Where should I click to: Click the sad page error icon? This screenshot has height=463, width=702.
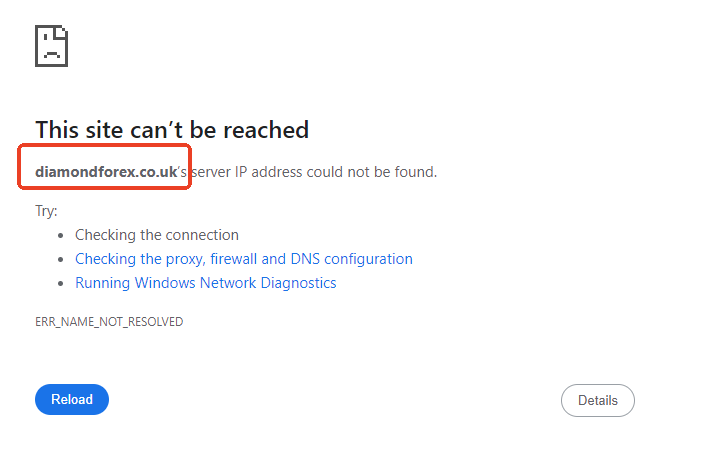click(51, 45)
